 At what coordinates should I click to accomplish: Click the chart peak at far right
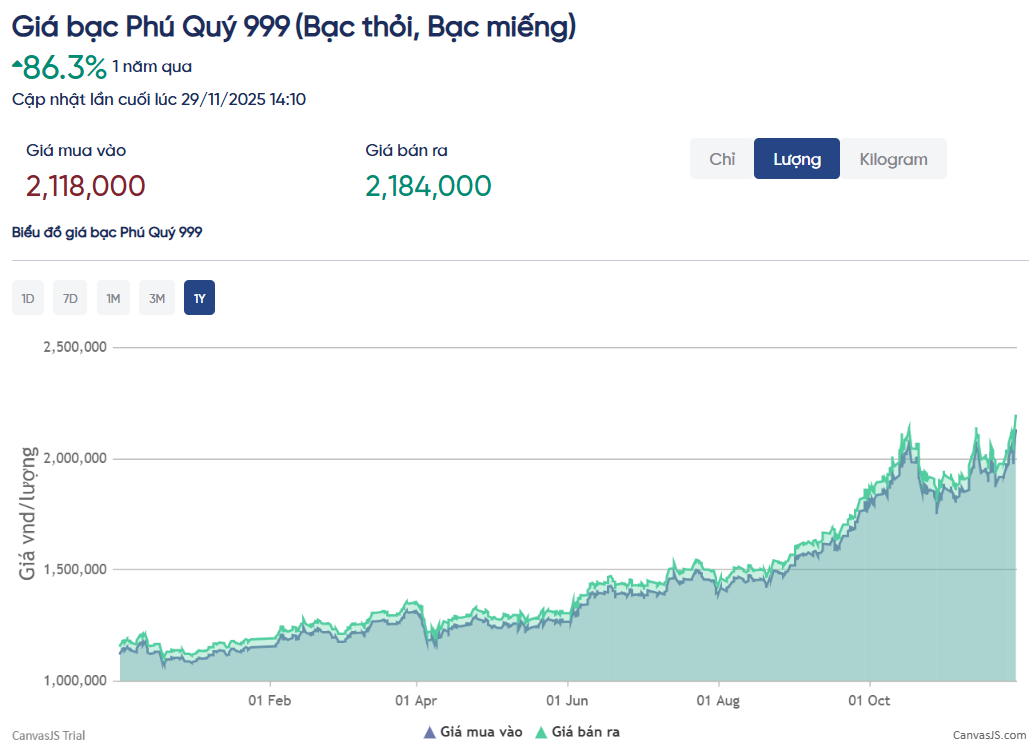(x=1016, y=416)
